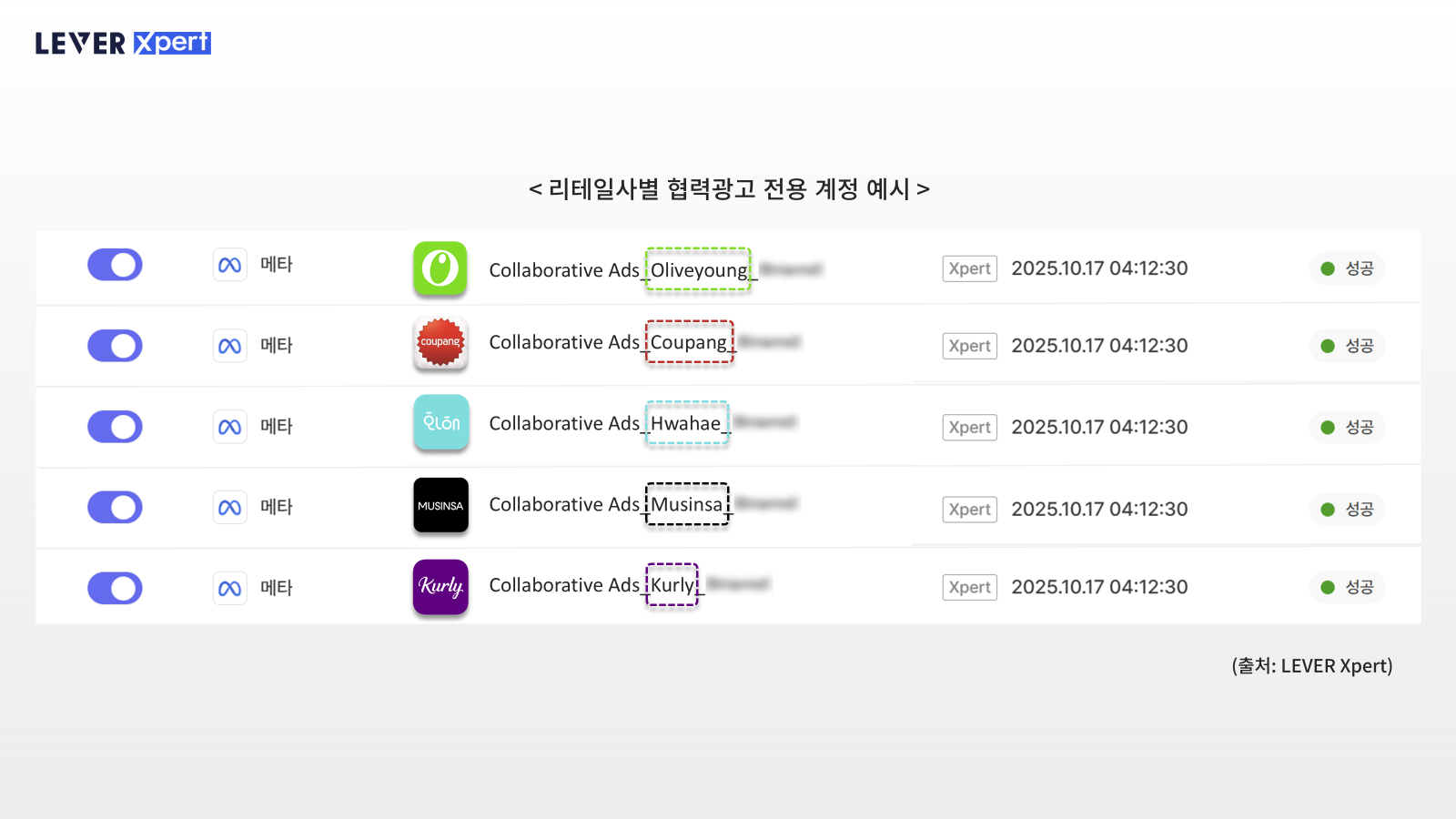Click the Meta logo in Kurly row
The width and height of the screenshot is (1456, 819).
point(230,589)
